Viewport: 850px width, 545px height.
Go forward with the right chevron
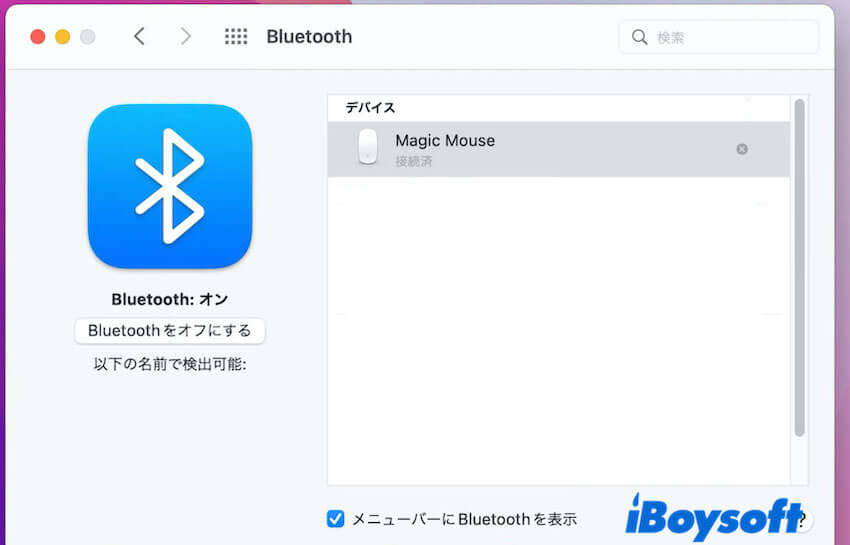tap(186, 36)
